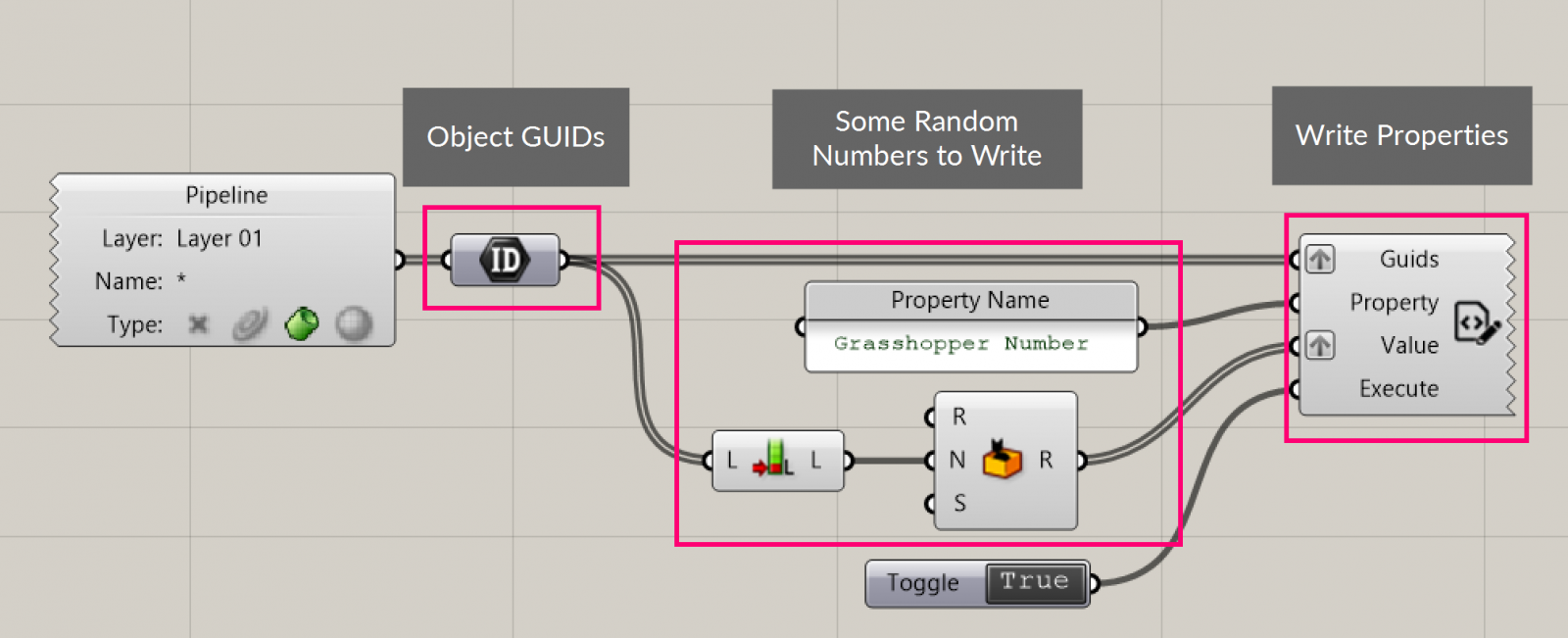This screenshot has width=1568, height=638.
Task: Select the Object GUIDs group label
Action: tap(515, 137)
